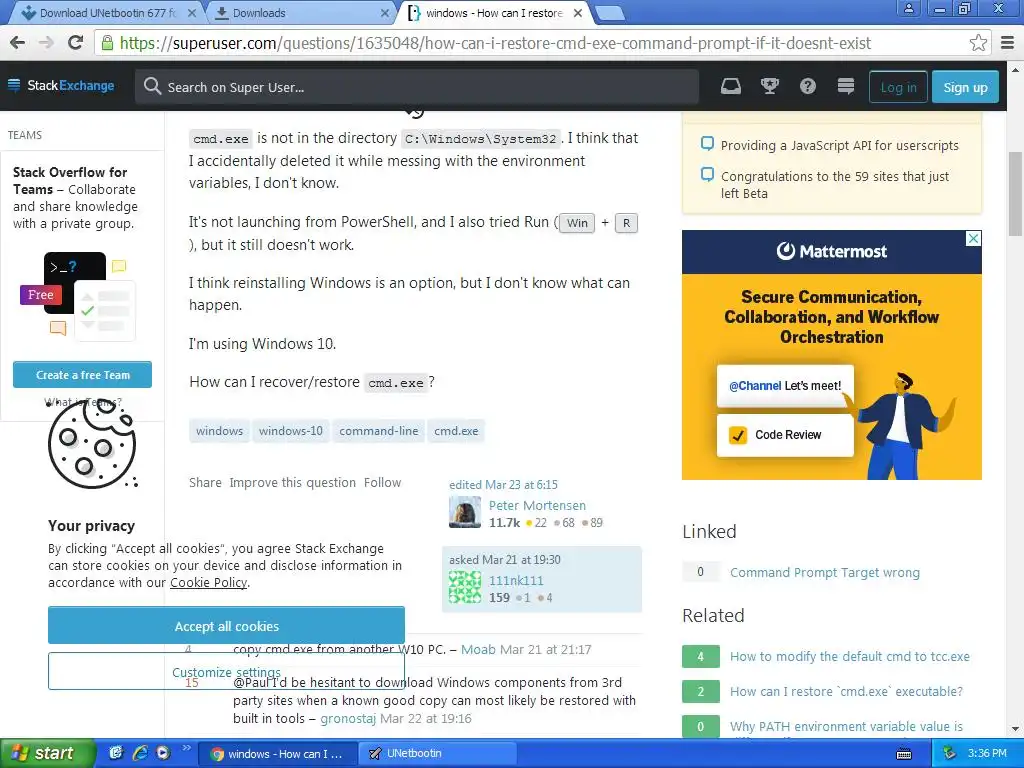The width and height of the screenshot is (1024, 768).
Task: Click the command-line tag
Action: (379, 431)
